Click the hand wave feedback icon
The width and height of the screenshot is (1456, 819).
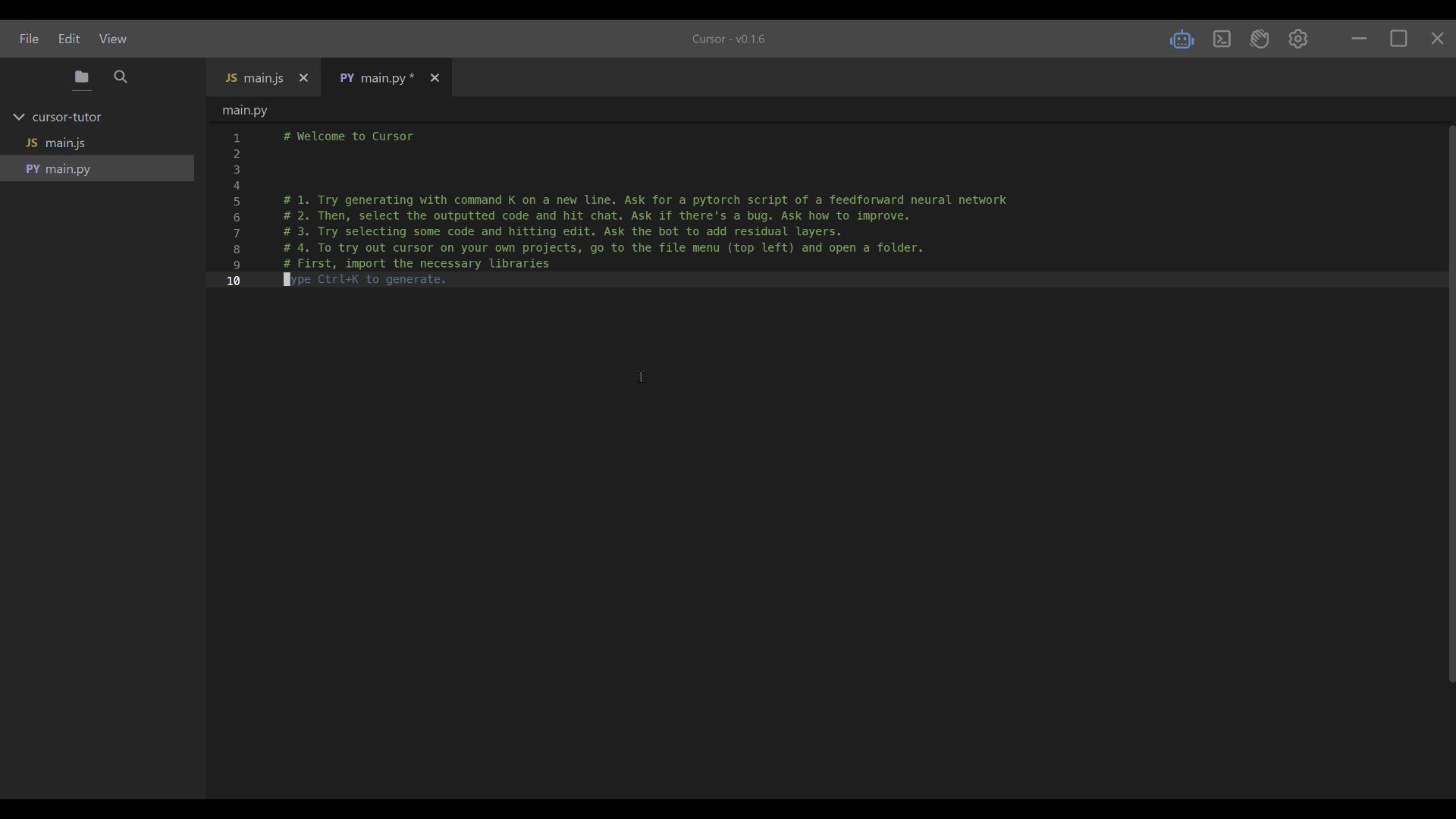[1260, 39]
